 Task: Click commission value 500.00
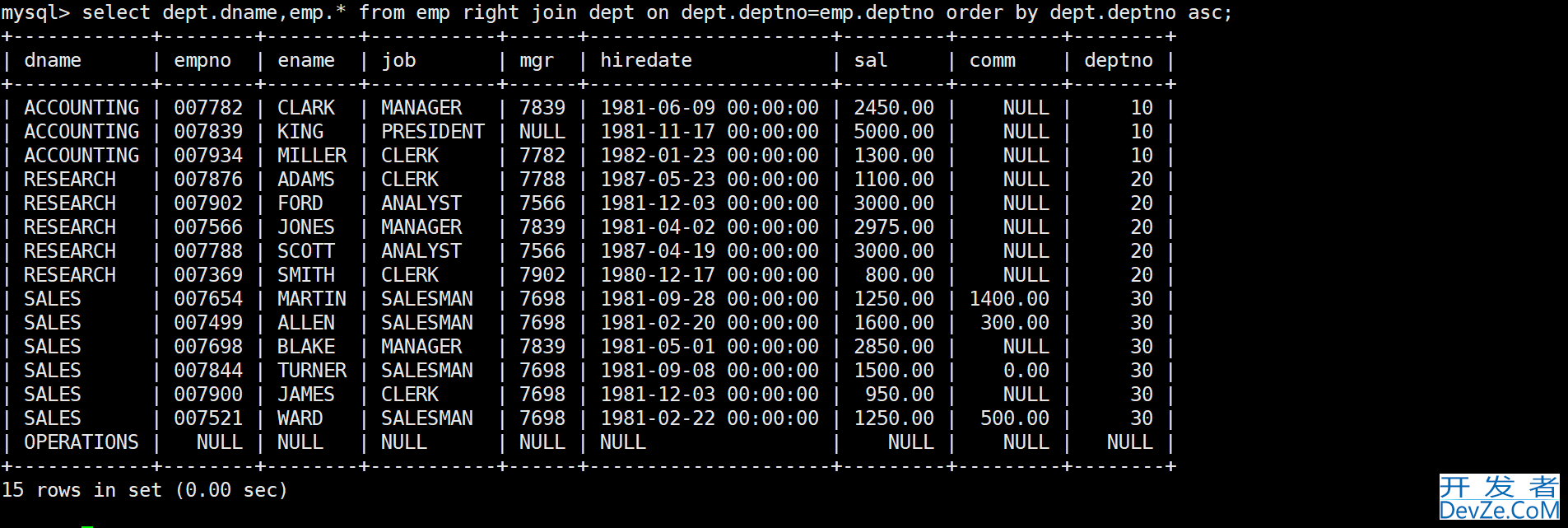pyautogui.click(x=1015, y=418)
